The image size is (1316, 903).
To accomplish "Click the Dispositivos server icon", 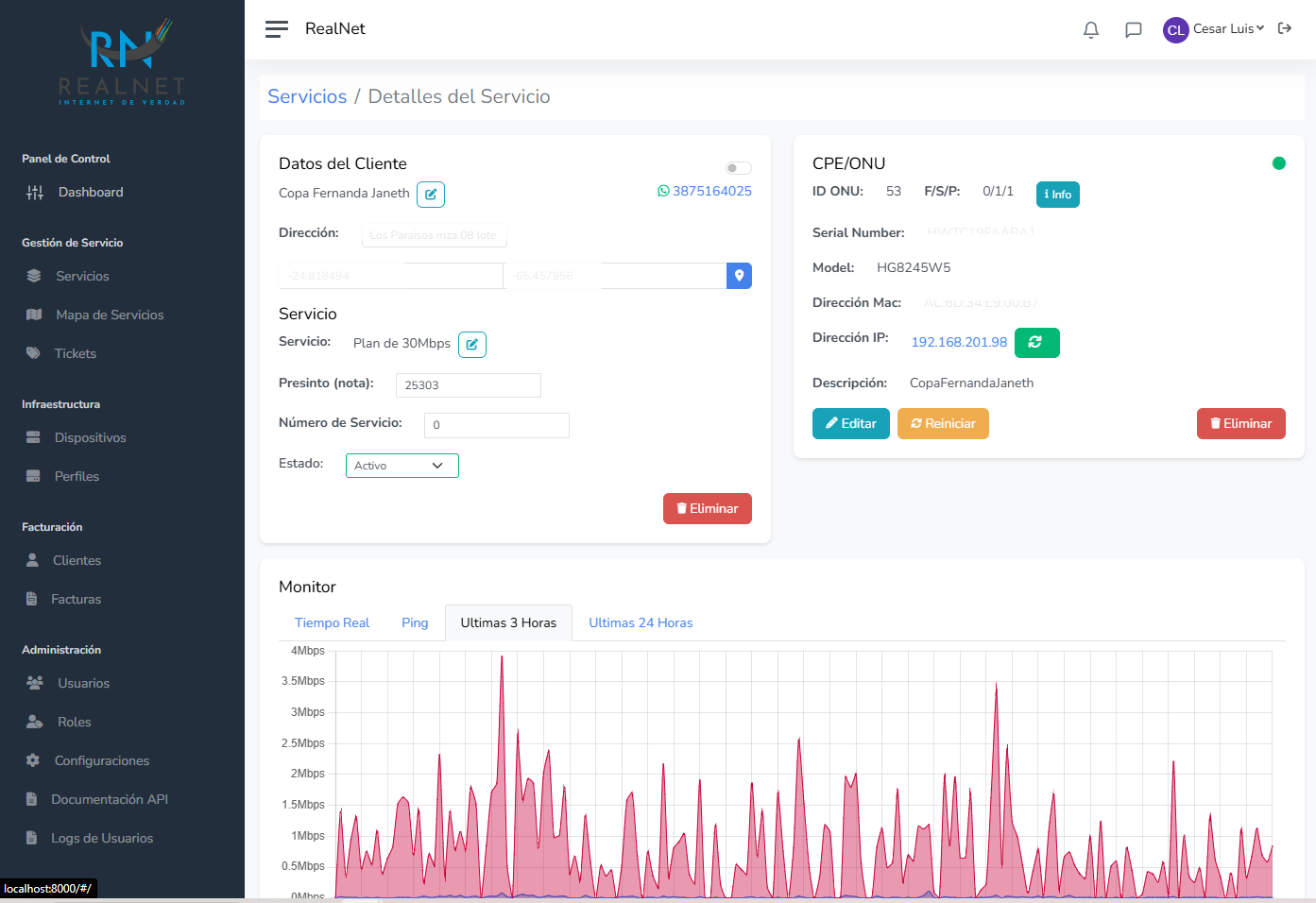I will (x=33, y=437).
